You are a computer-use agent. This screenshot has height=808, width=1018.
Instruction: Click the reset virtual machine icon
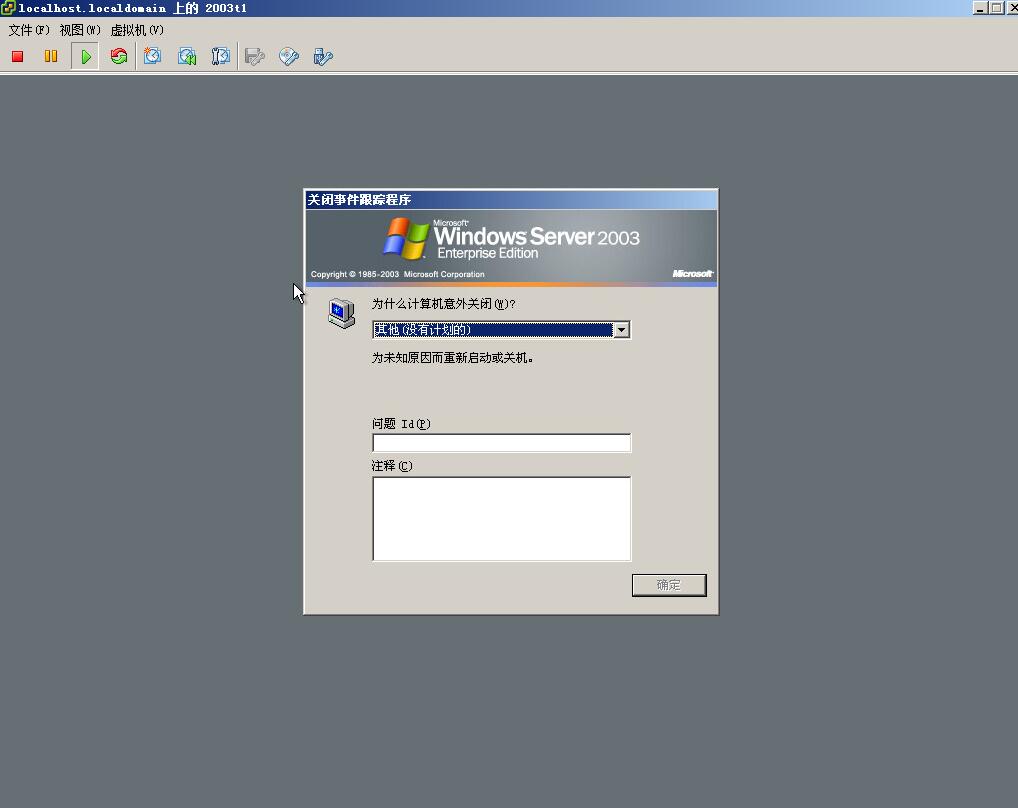119,56
